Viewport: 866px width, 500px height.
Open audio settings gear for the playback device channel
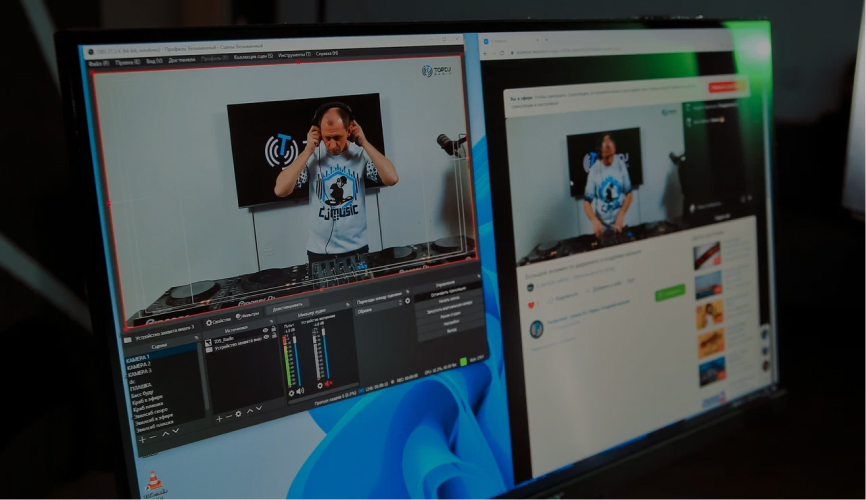[320, 386]
